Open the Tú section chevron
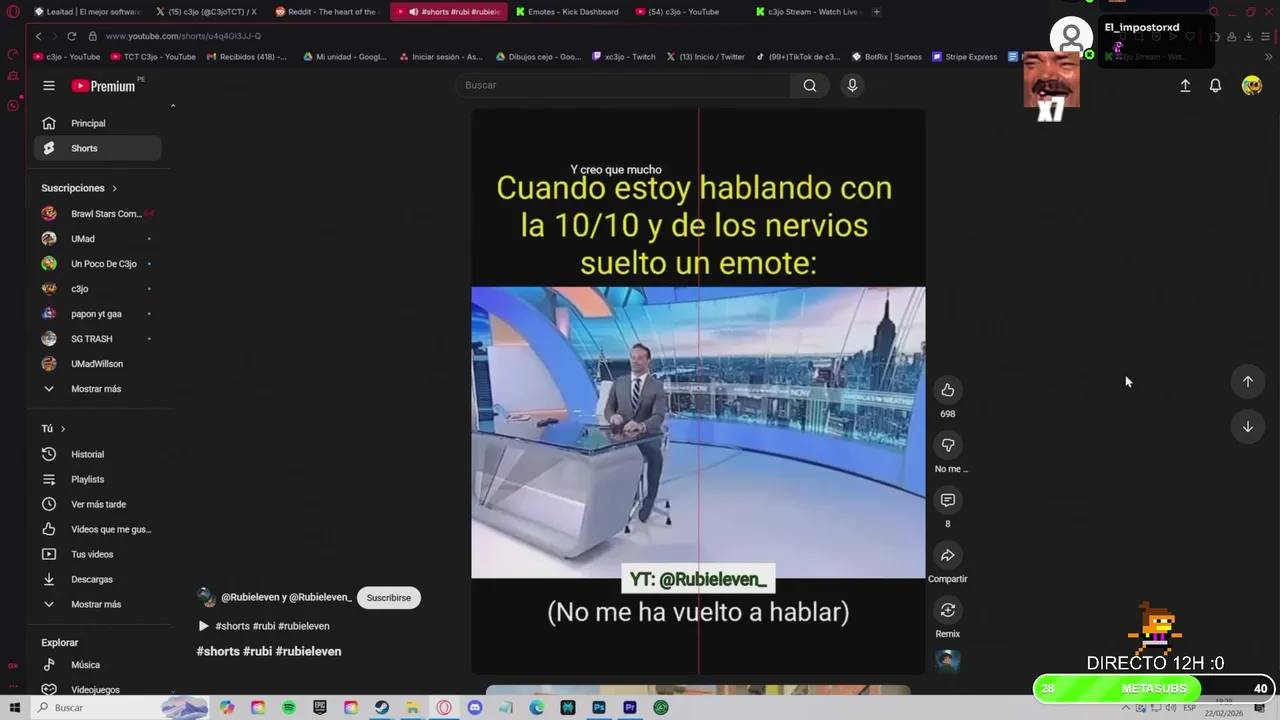This screenshot has height=720, width=1280. coord(63,428)
